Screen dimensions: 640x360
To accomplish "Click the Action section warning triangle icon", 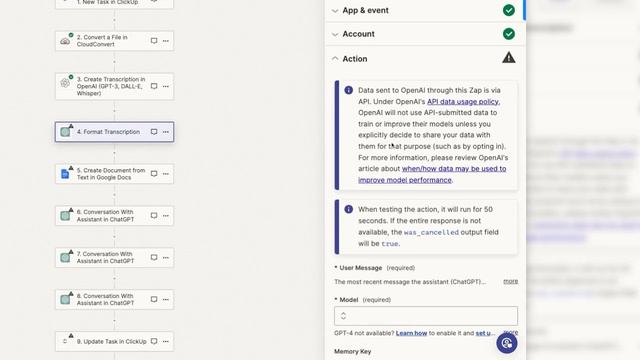I will (x=509, y=58).
